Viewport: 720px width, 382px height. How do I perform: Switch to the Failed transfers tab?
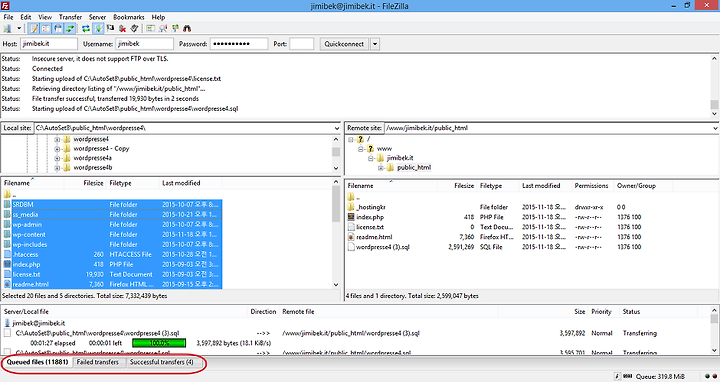[x=98, y=362]
